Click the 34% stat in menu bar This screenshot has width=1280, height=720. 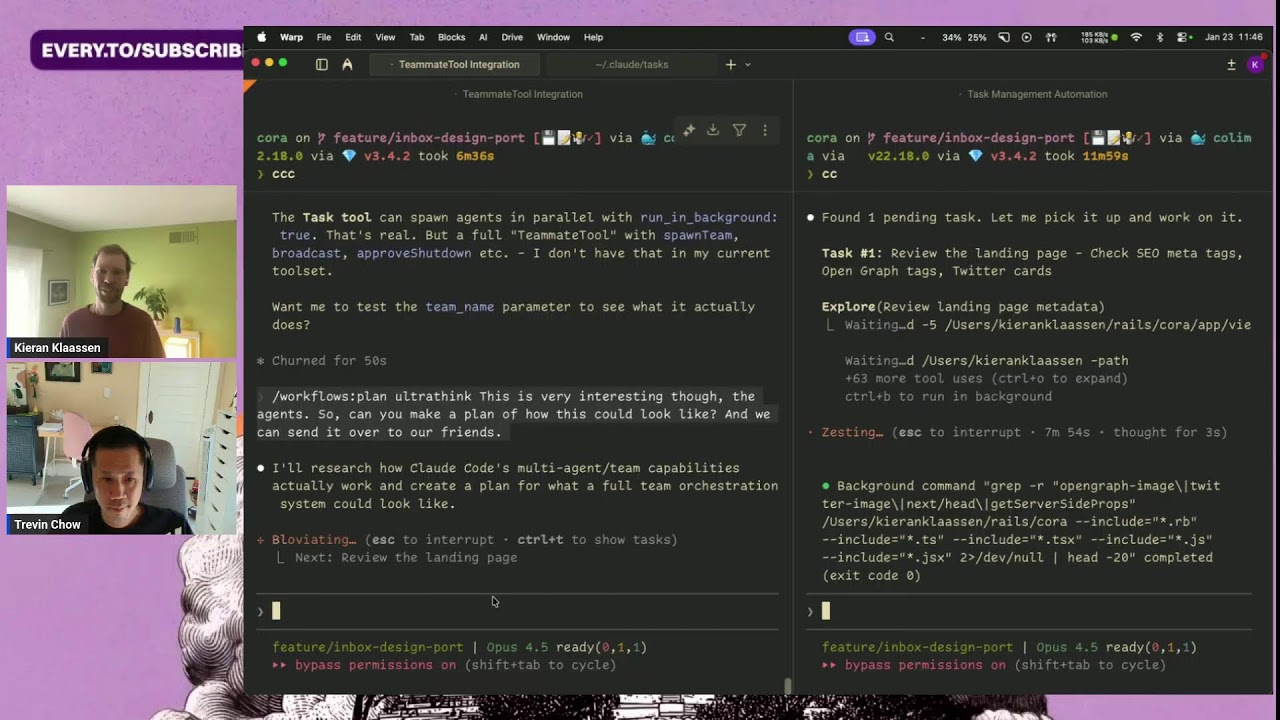(x=951, y=37)
